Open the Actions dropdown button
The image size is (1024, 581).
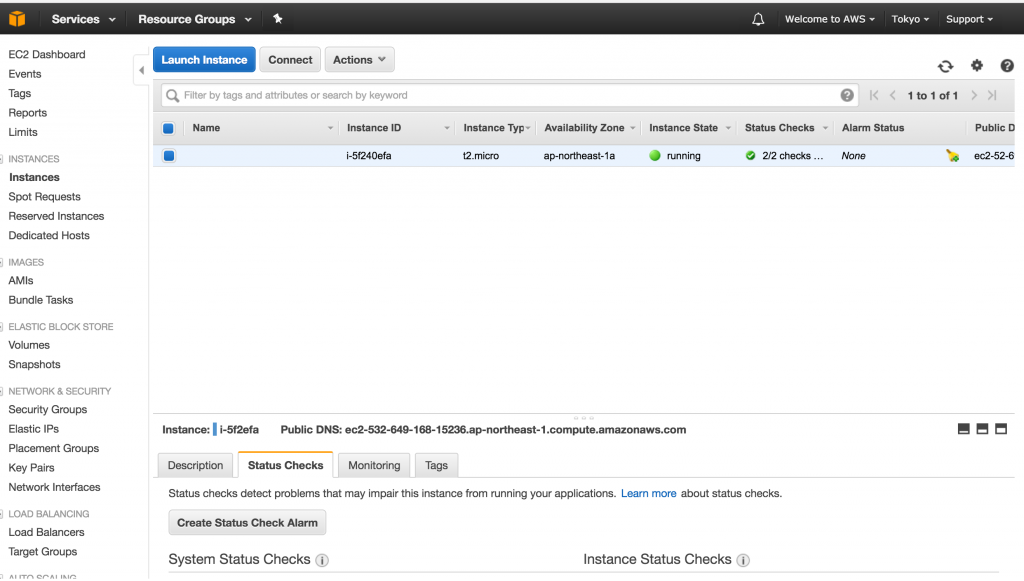pos(359,59)
